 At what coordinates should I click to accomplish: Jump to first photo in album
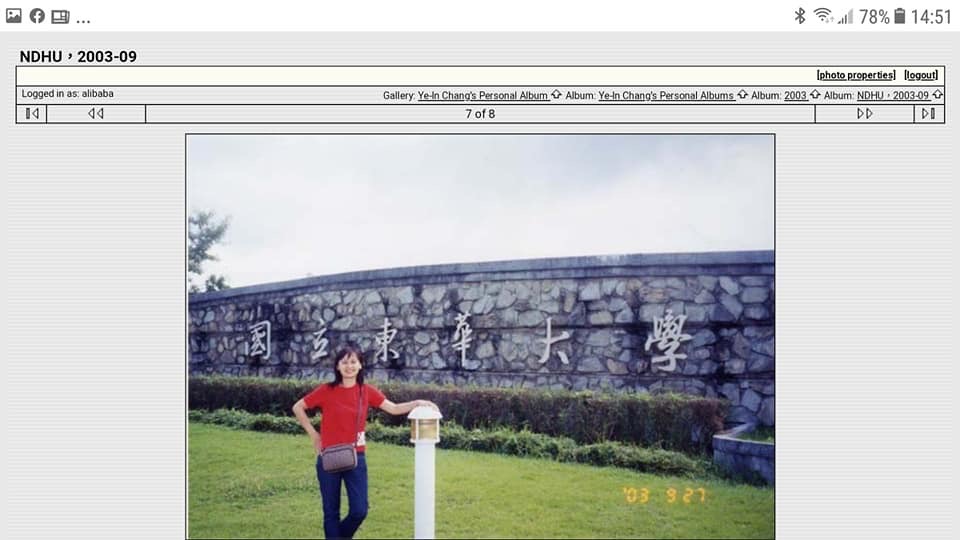pos(32,114)
